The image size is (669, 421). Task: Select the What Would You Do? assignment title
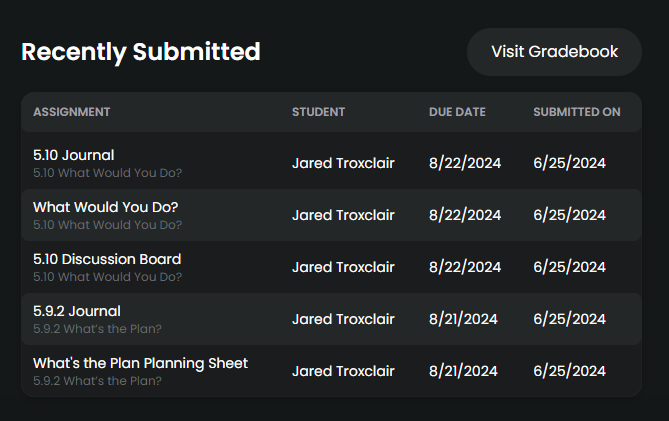105,207
